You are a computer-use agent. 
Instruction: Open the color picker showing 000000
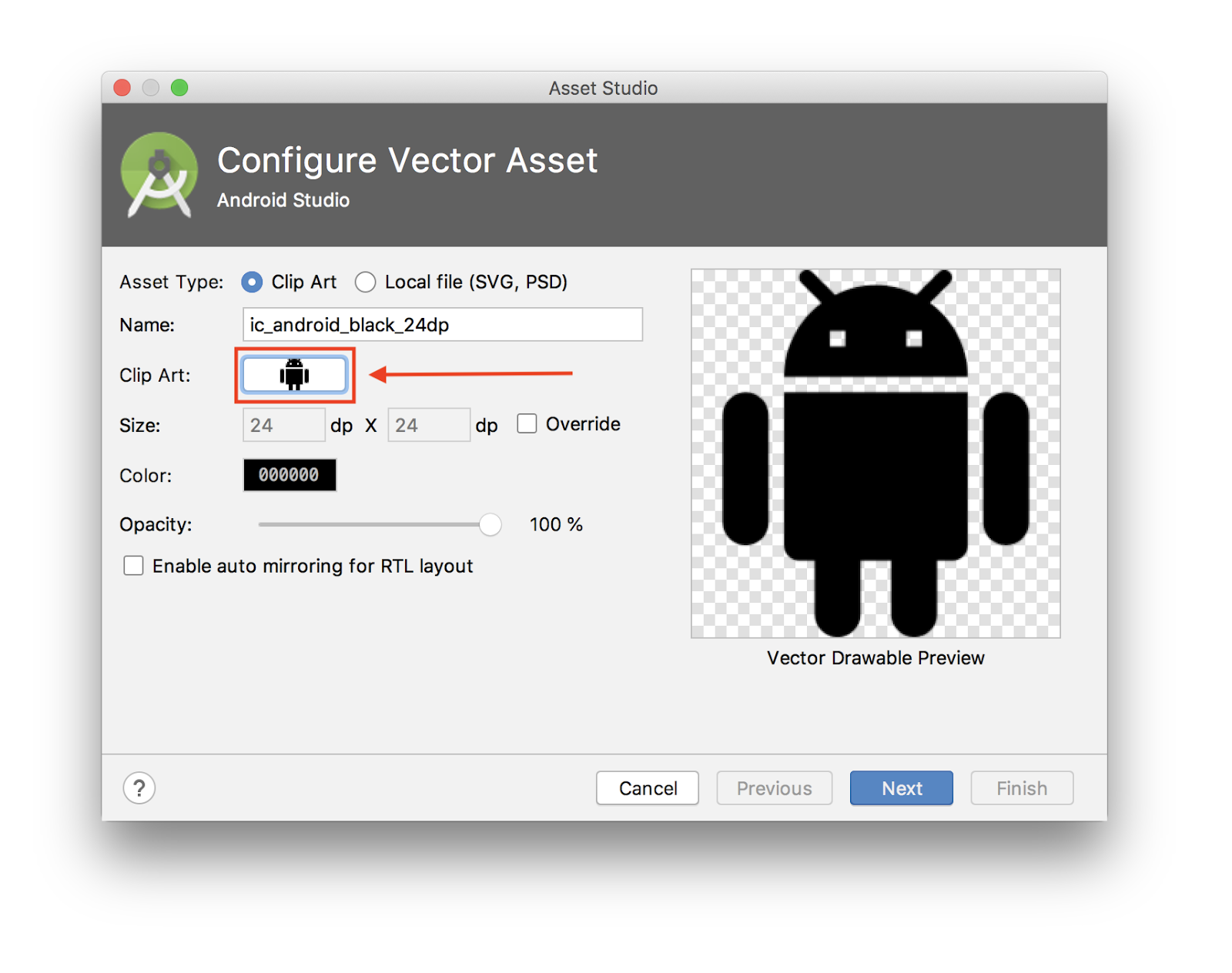(290, 475)
